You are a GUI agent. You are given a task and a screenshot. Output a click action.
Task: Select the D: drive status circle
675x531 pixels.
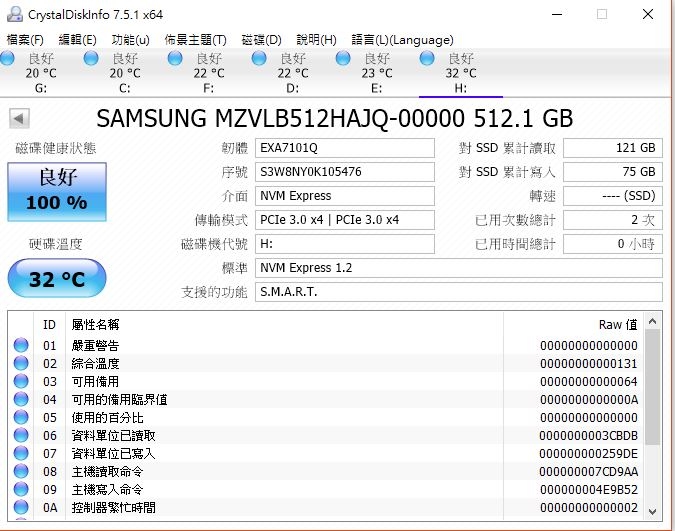[259, 58]
